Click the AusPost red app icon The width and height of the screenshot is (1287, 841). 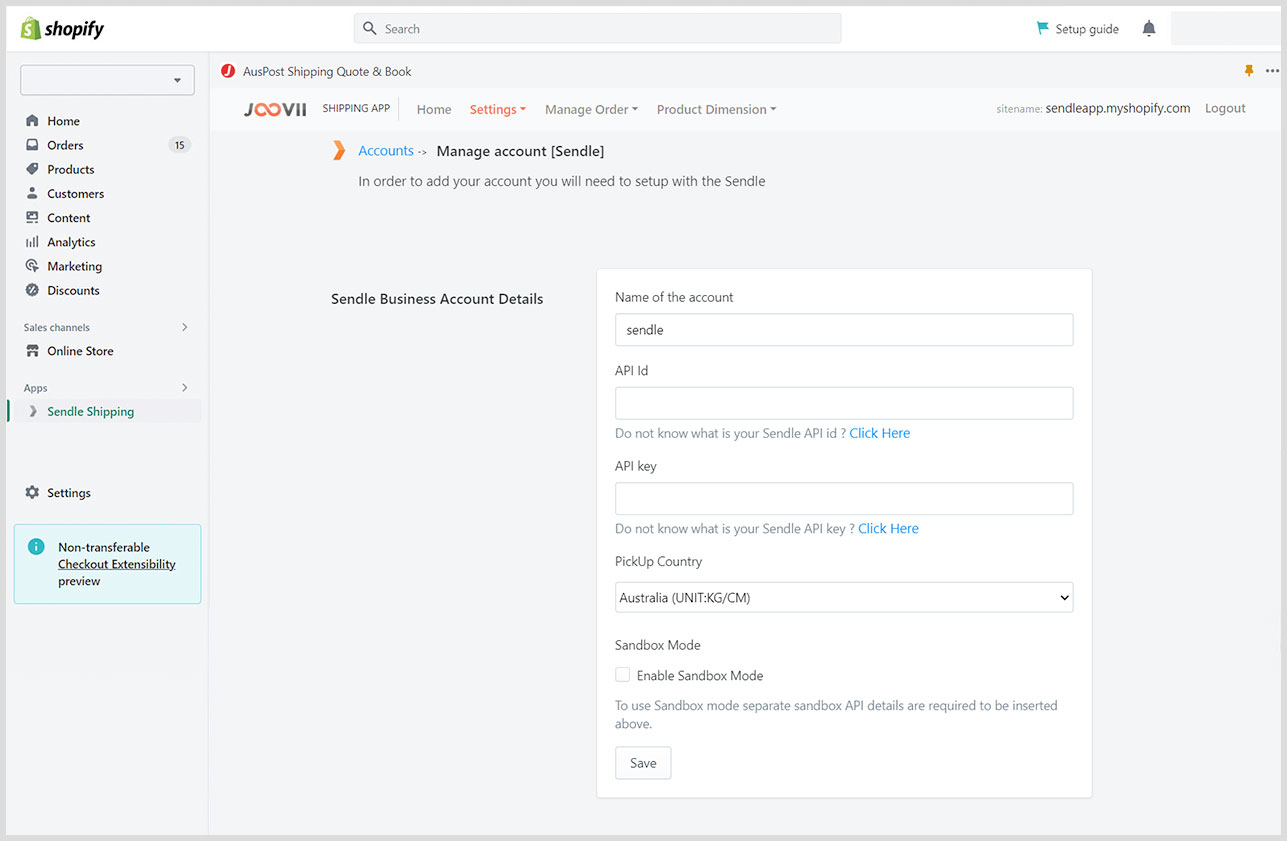[228, 71]
